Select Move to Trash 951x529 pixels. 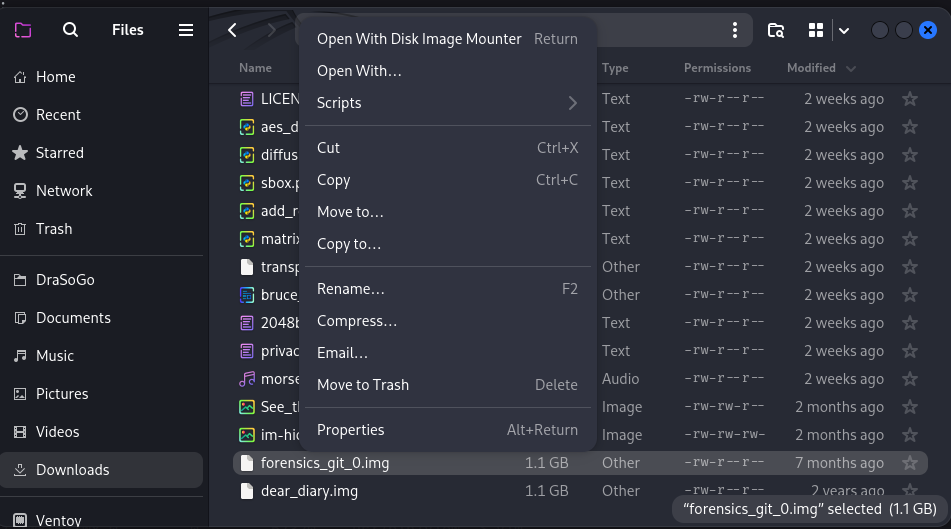click(448, 385)
